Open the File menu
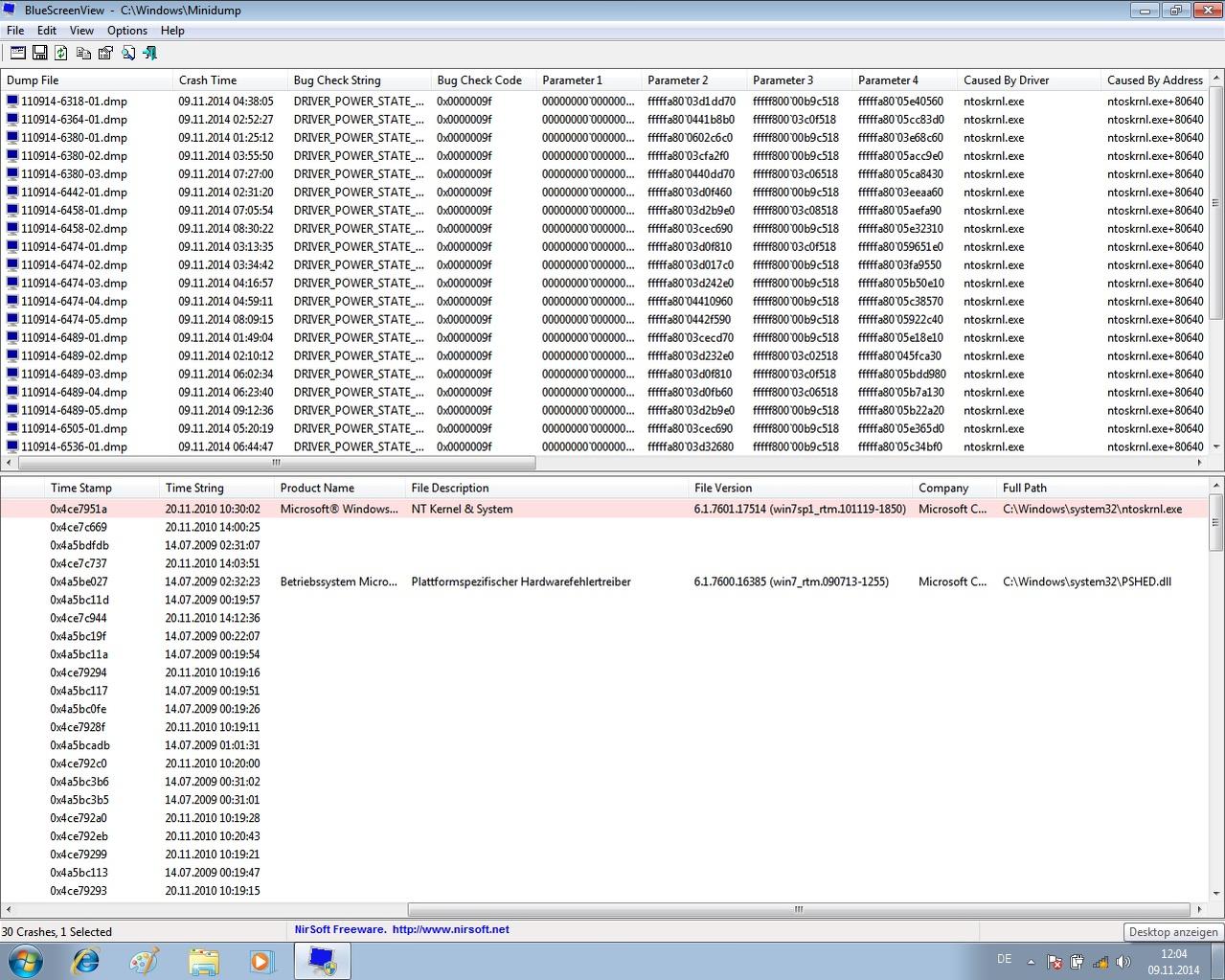 [15, 31]
